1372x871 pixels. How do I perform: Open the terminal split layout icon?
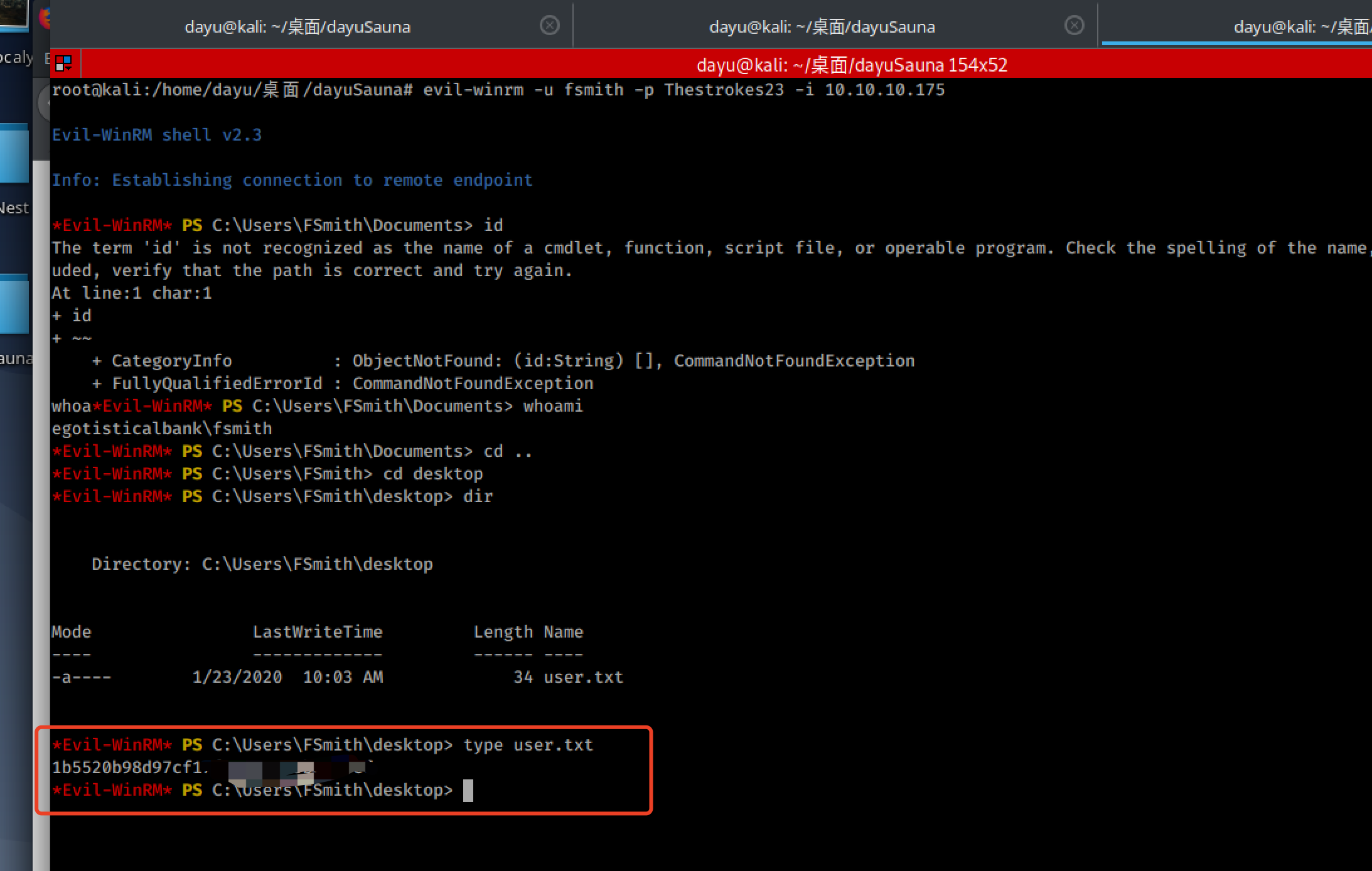click(x=64, y=63)
